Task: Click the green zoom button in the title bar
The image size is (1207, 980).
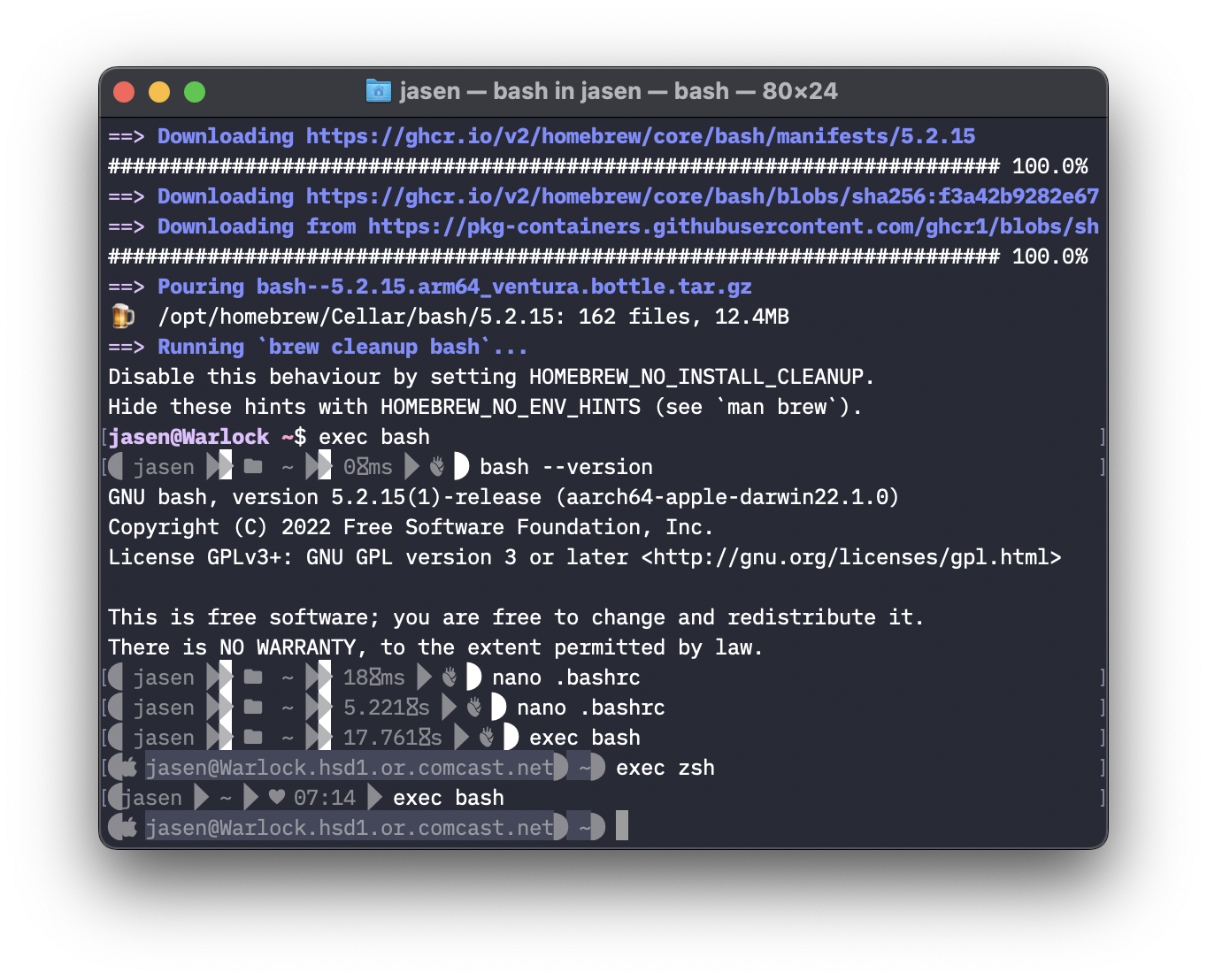Action: tap(194, 91)
